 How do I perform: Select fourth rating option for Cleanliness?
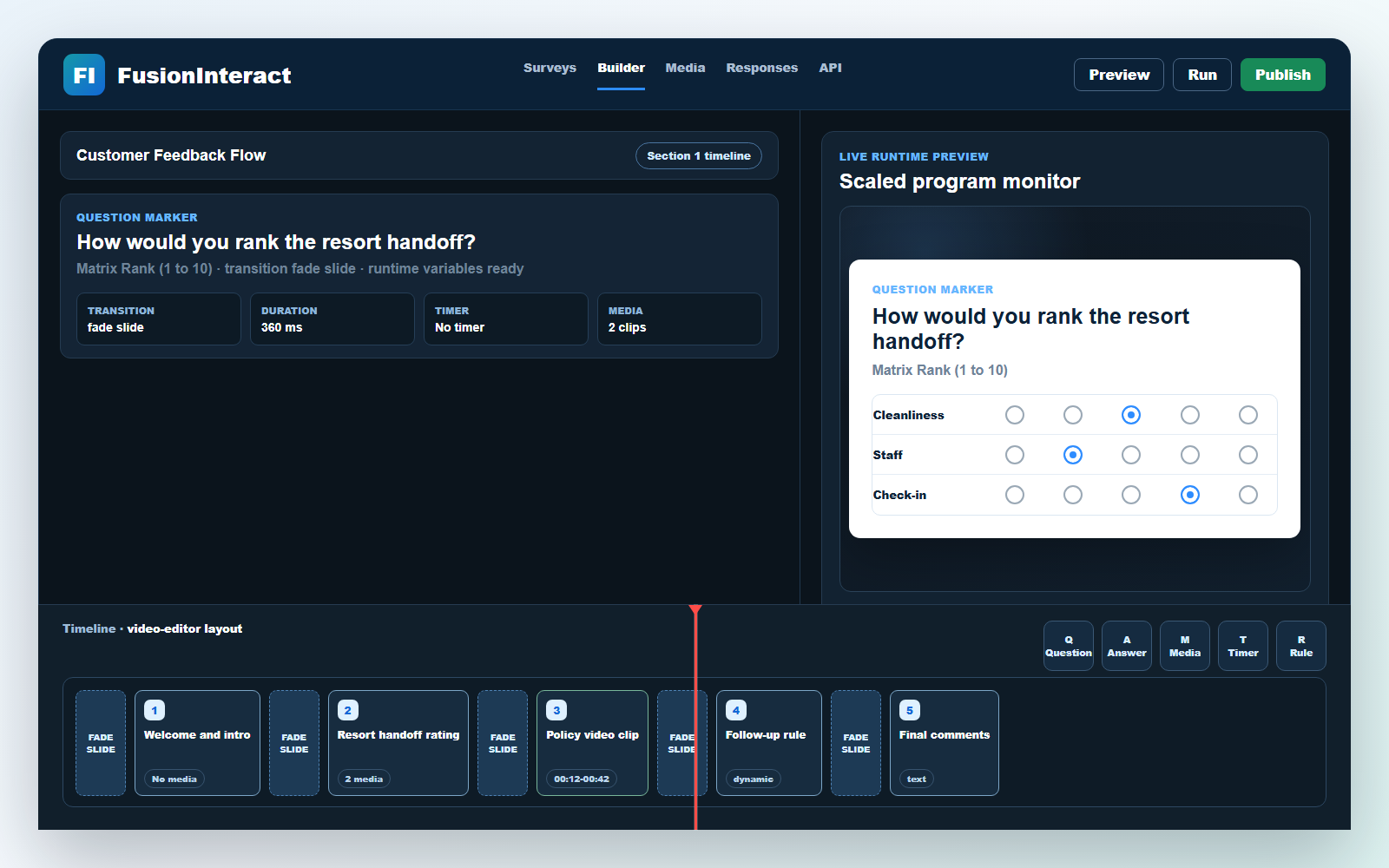coord(1190,415)
